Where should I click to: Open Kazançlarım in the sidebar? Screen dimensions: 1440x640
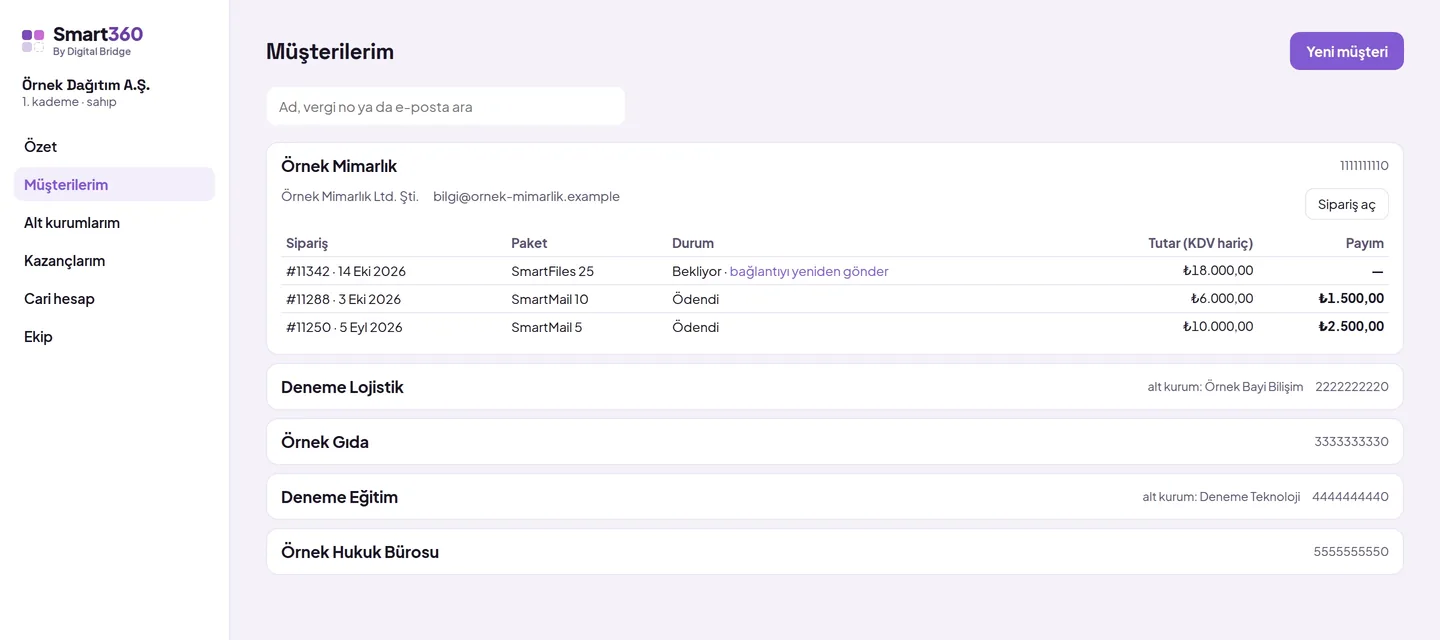tap(114, 260)
